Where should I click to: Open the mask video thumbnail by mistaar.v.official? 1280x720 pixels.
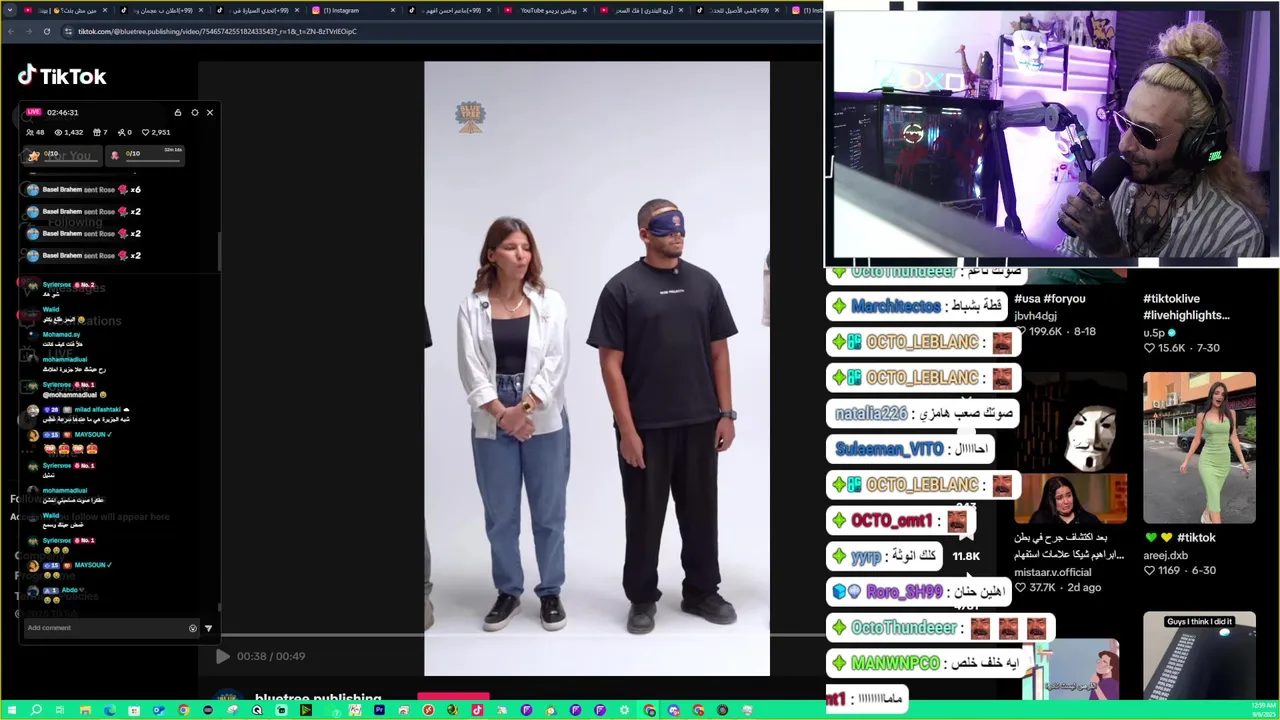click(1070, 447)
